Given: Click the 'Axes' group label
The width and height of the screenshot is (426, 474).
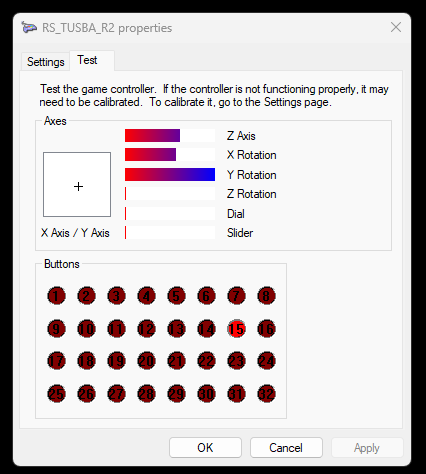Looking at the screenshot, I should coord(55,121).
